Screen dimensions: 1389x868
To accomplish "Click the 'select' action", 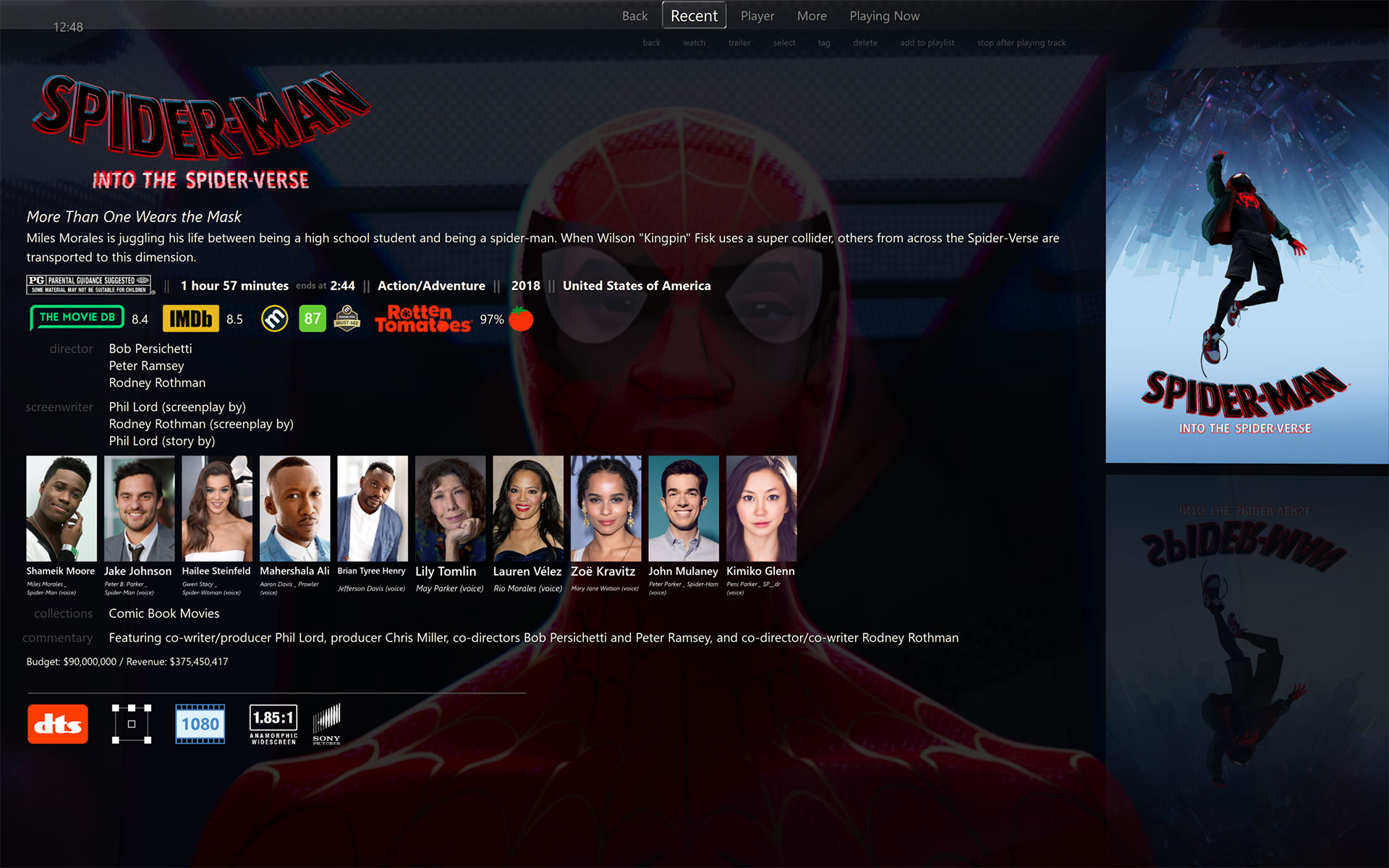I will (x=783, y=43).
